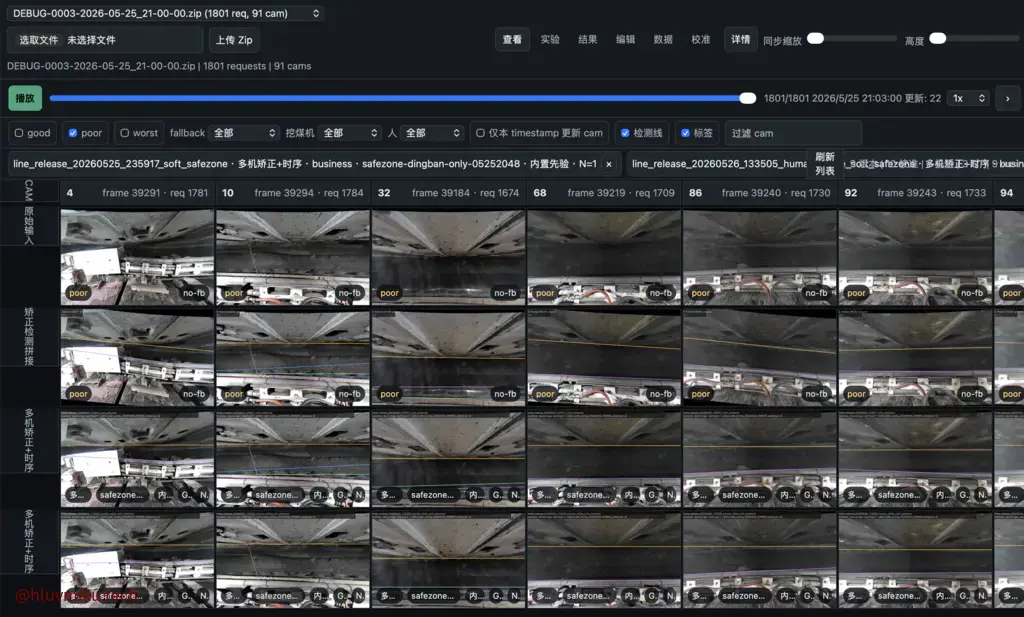
Task: Click safezone badge on cam 92 first 多机矫正+时序 row
Action: [x=899, y=495]
